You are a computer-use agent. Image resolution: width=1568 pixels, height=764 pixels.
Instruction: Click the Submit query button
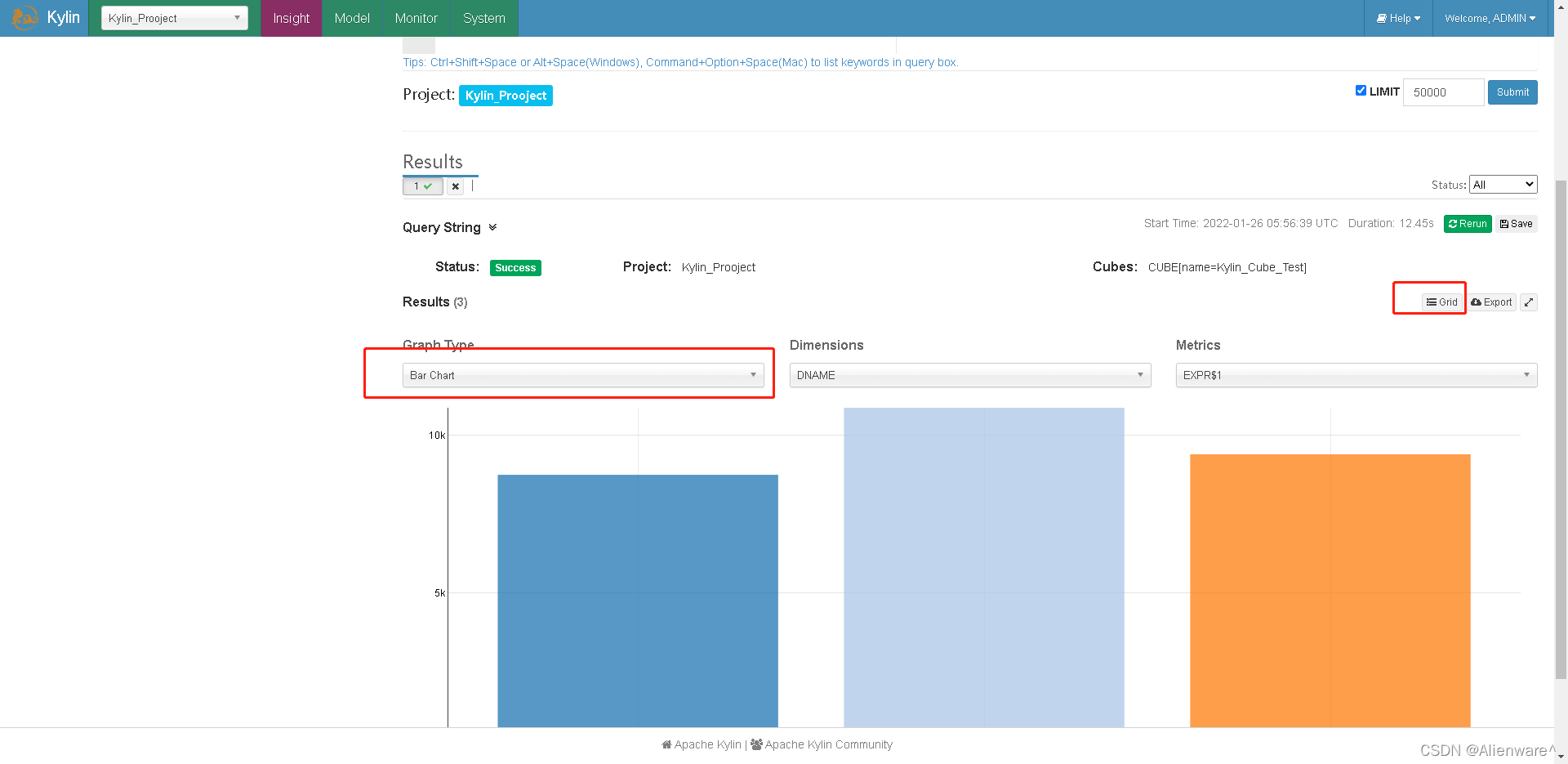pyautogui.click(x=1512, y=92)
